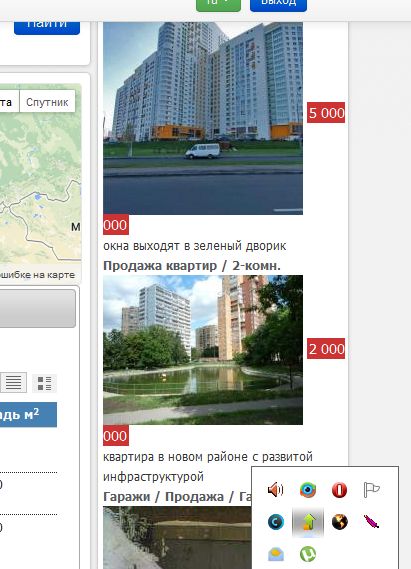411x569 pixels.
Task: Click the dark globe tray icon
Action: coord(340,522)
